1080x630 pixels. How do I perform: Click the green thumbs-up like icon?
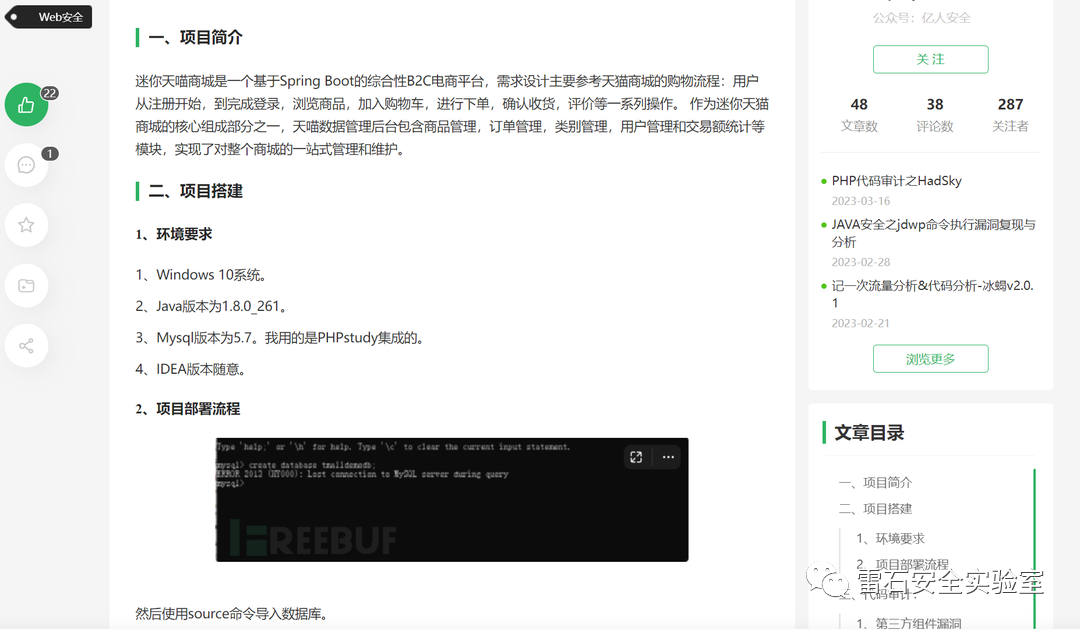pyautogui.click(x=26, y=105)
